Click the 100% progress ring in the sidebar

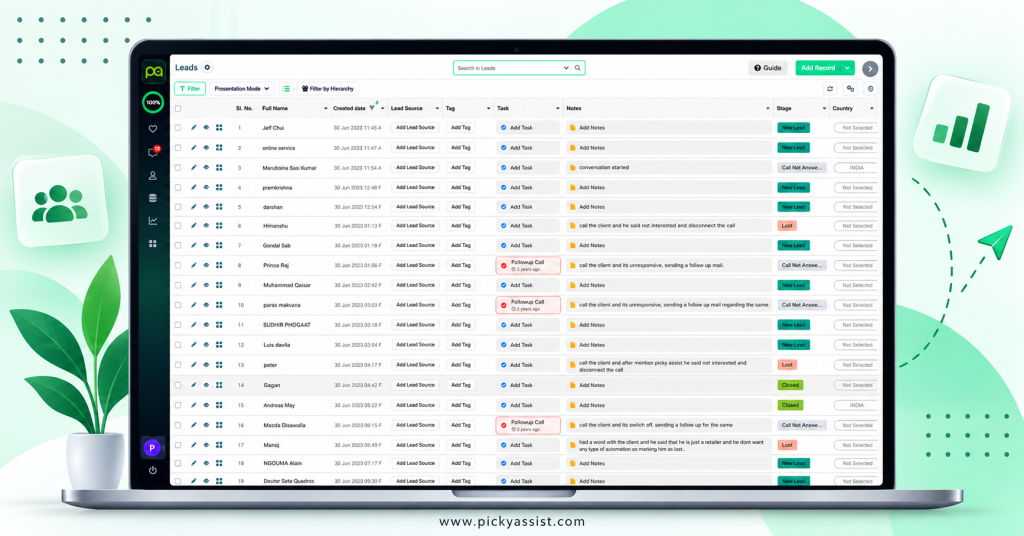(x=153, y=102)
